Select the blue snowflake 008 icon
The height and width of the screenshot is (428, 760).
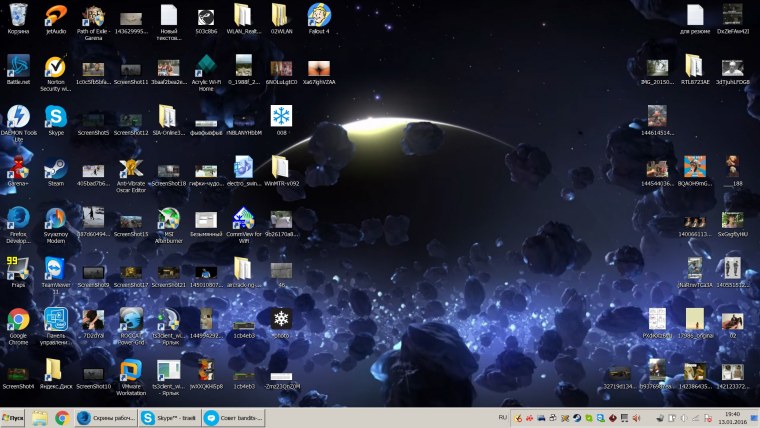click(281, 120)
